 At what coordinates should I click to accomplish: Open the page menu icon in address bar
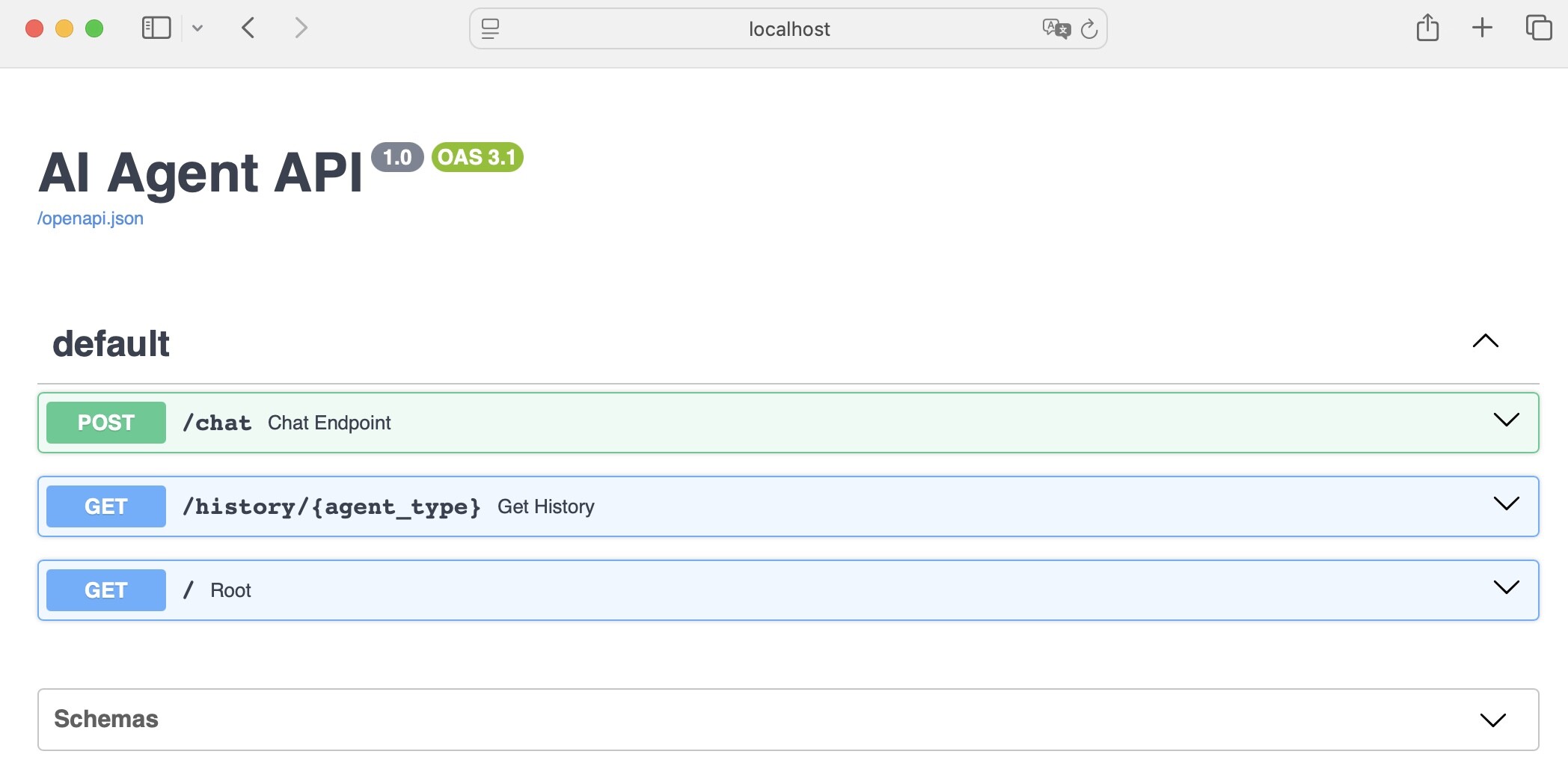tap(490, 29)
